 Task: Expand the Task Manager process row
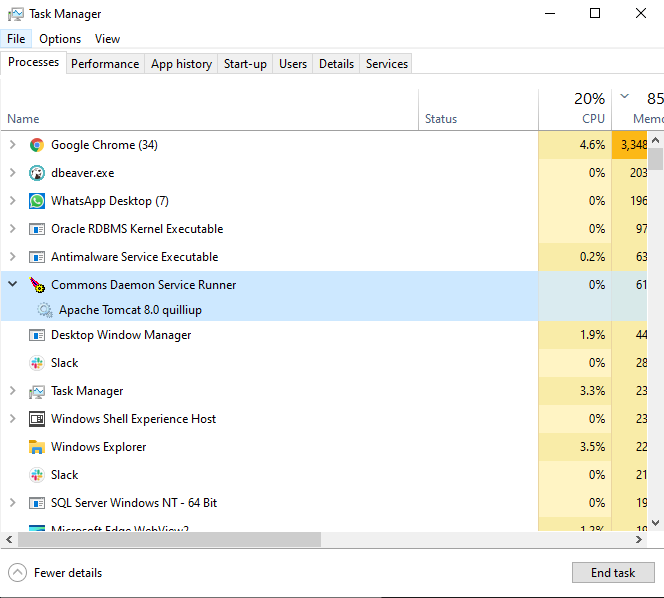pyautogui.click(x=13, y=390)
